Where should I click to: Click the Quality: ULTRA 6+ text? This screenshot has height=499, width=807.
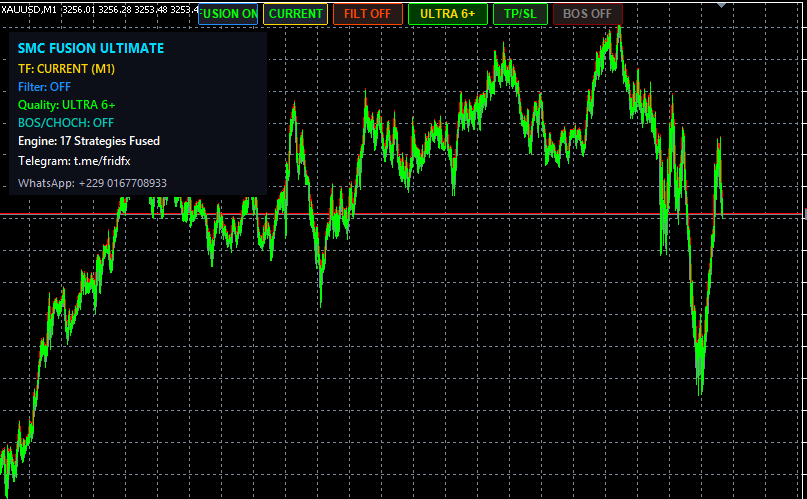tap(66, 105)
